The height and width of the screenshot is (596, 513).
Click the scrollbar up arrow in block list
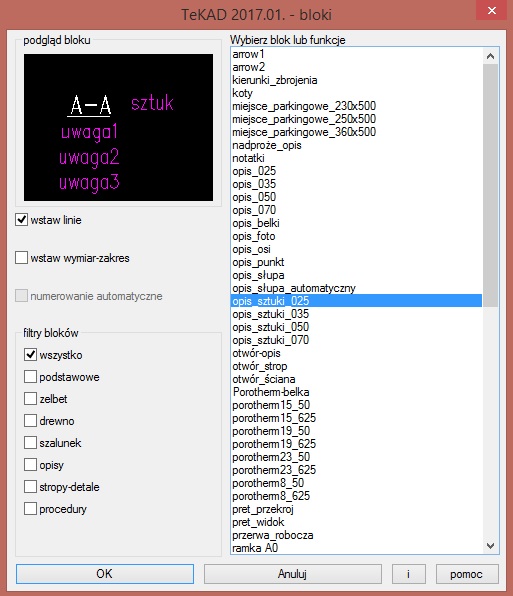[x=490, y=56]
